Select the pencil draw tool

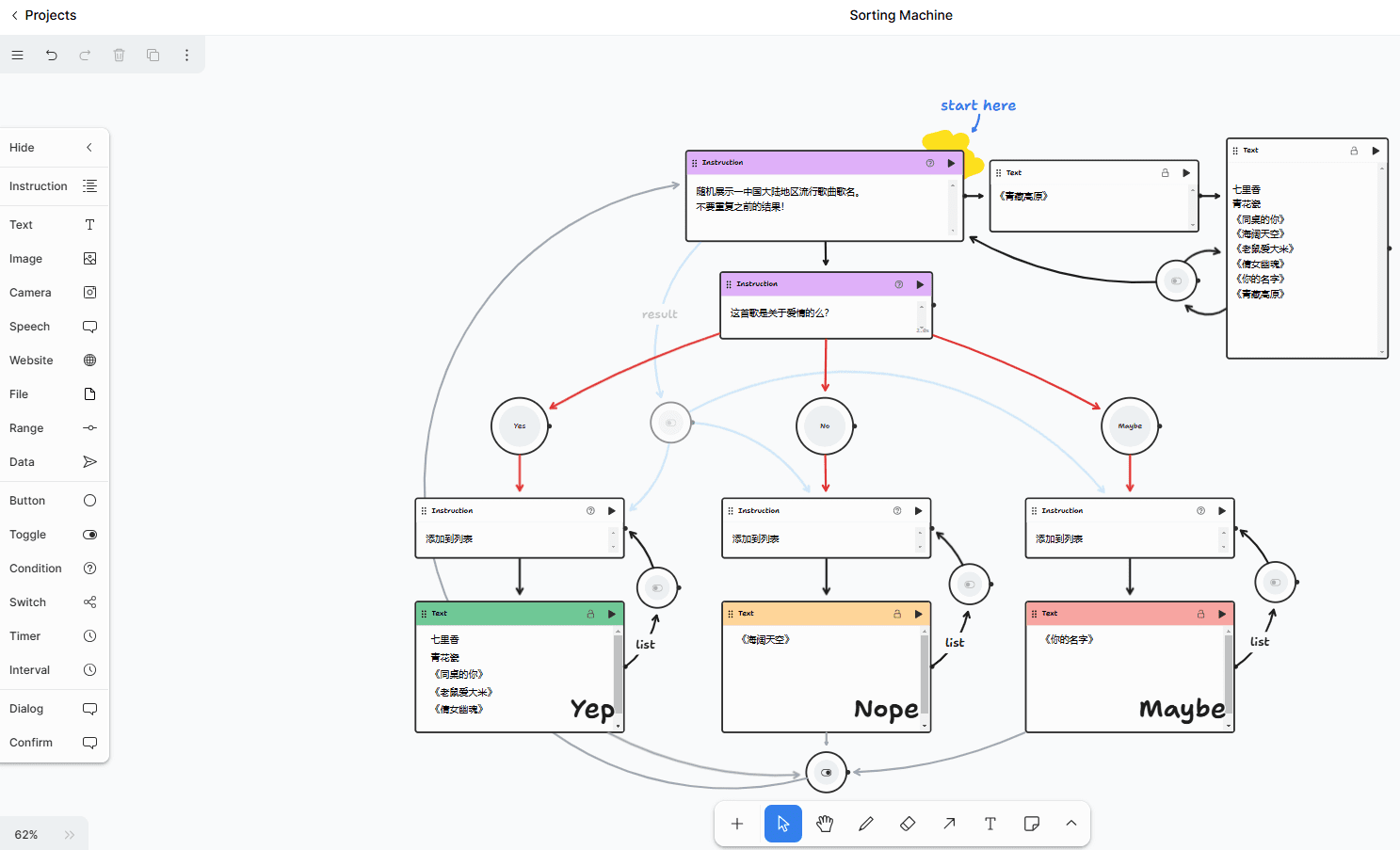(866, 824)
